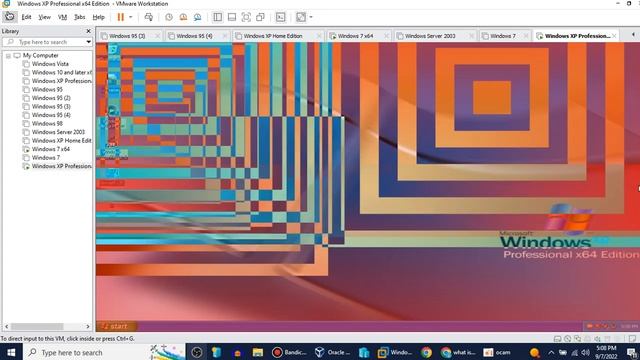
Task: Open the VM menu
Action: [x=62, y=17]
